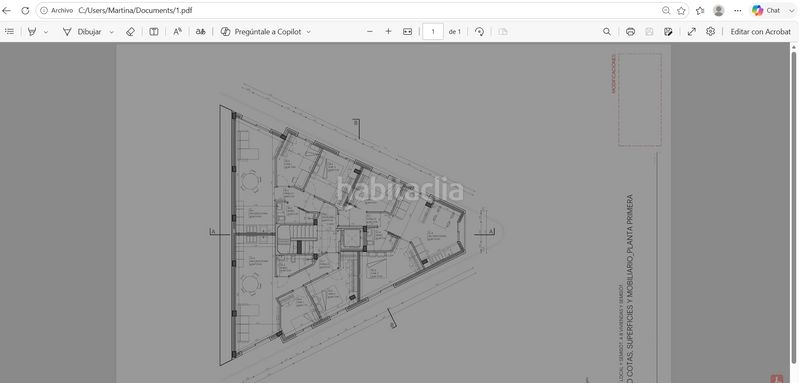Add a text box to PDF
The width and height of the screenshot is (800, 383).
tap(154, 32)
